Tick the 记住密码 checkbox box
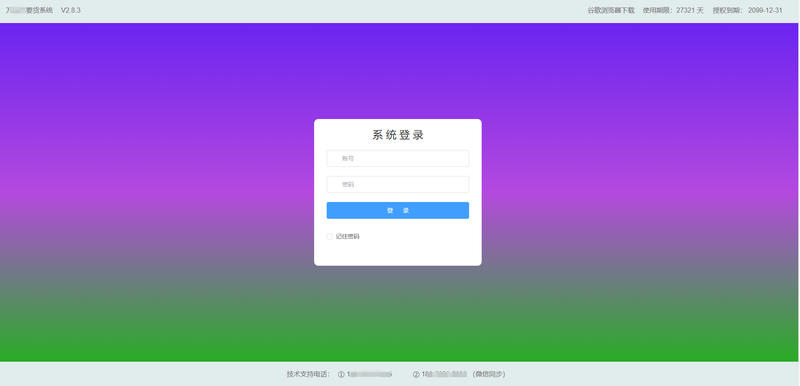This screenshot has width=800, height=386. 330,237
